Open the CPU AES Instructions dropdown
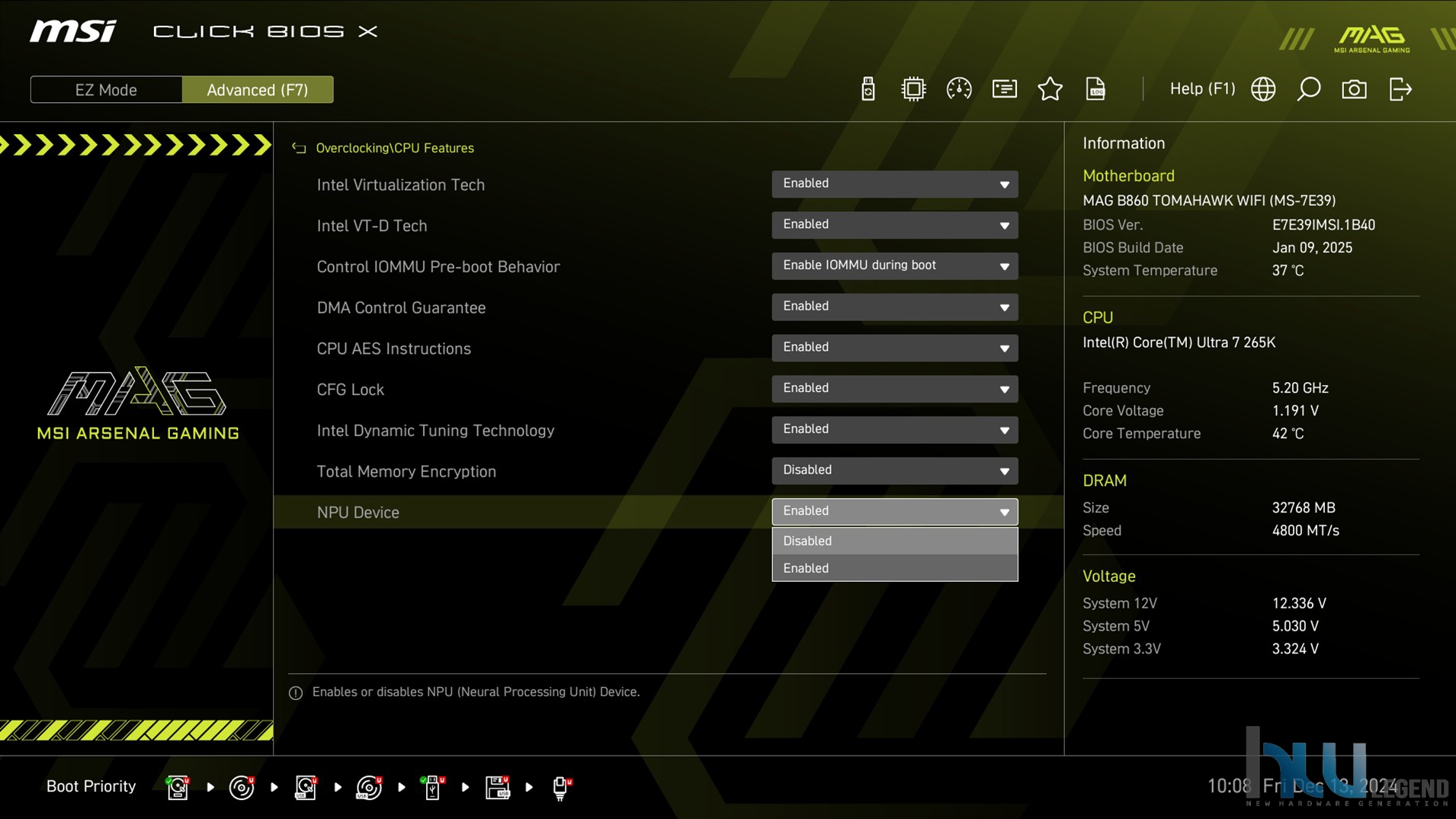 895,348
